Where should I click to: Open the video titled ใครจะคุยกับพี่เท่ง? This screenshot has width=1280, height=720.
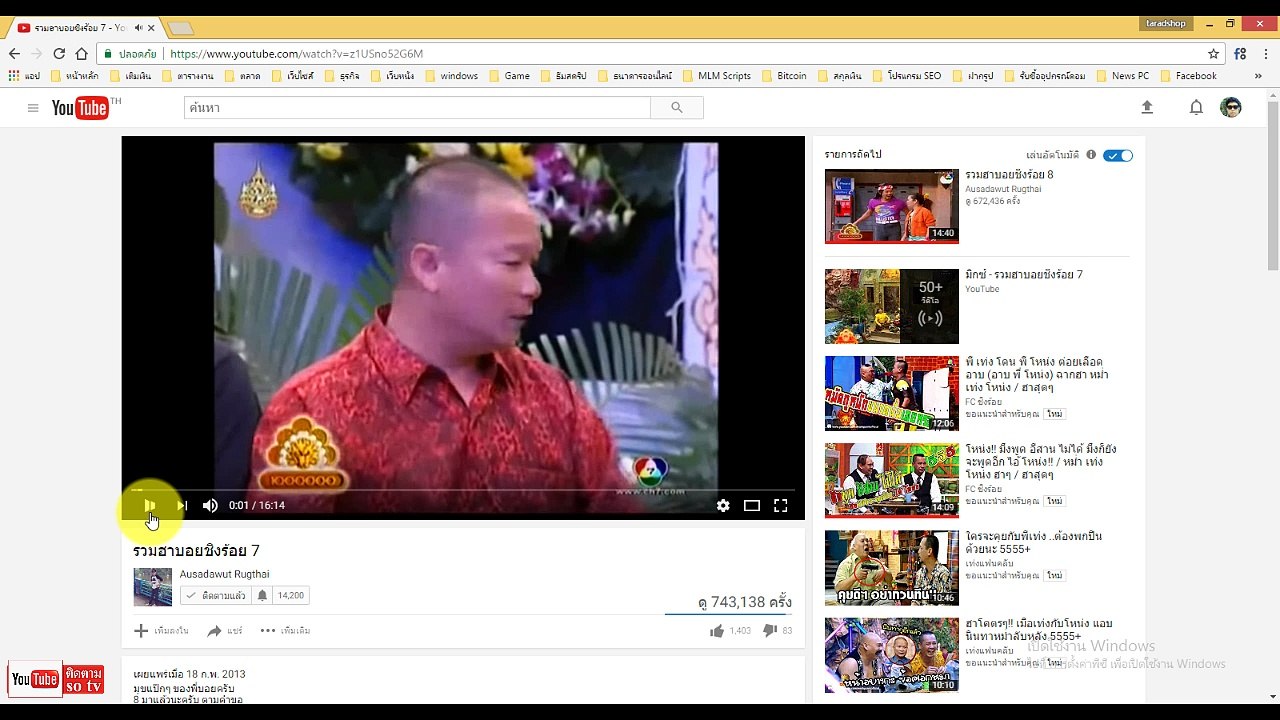[x=1034, y=542]
